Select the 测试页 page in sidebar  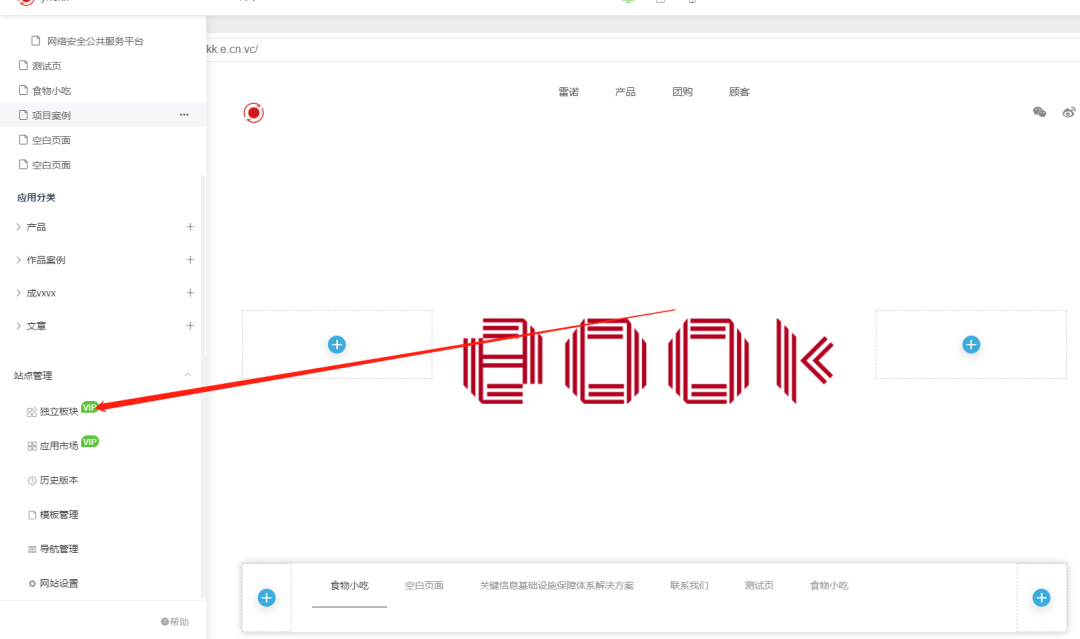[46, 66]
